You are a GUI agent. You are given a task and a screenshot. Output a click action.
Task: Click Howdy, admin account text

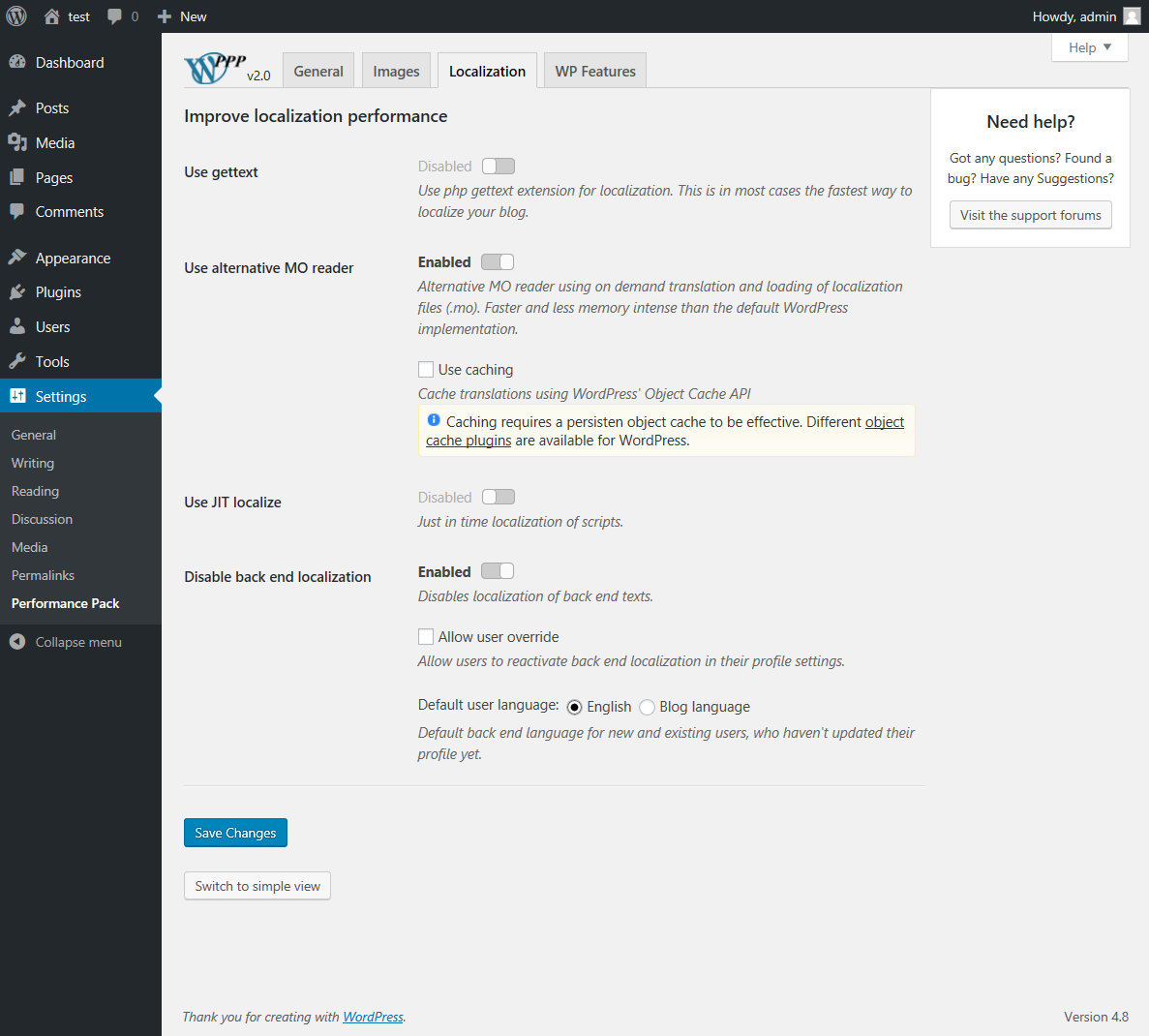[x=1074, y=16]
